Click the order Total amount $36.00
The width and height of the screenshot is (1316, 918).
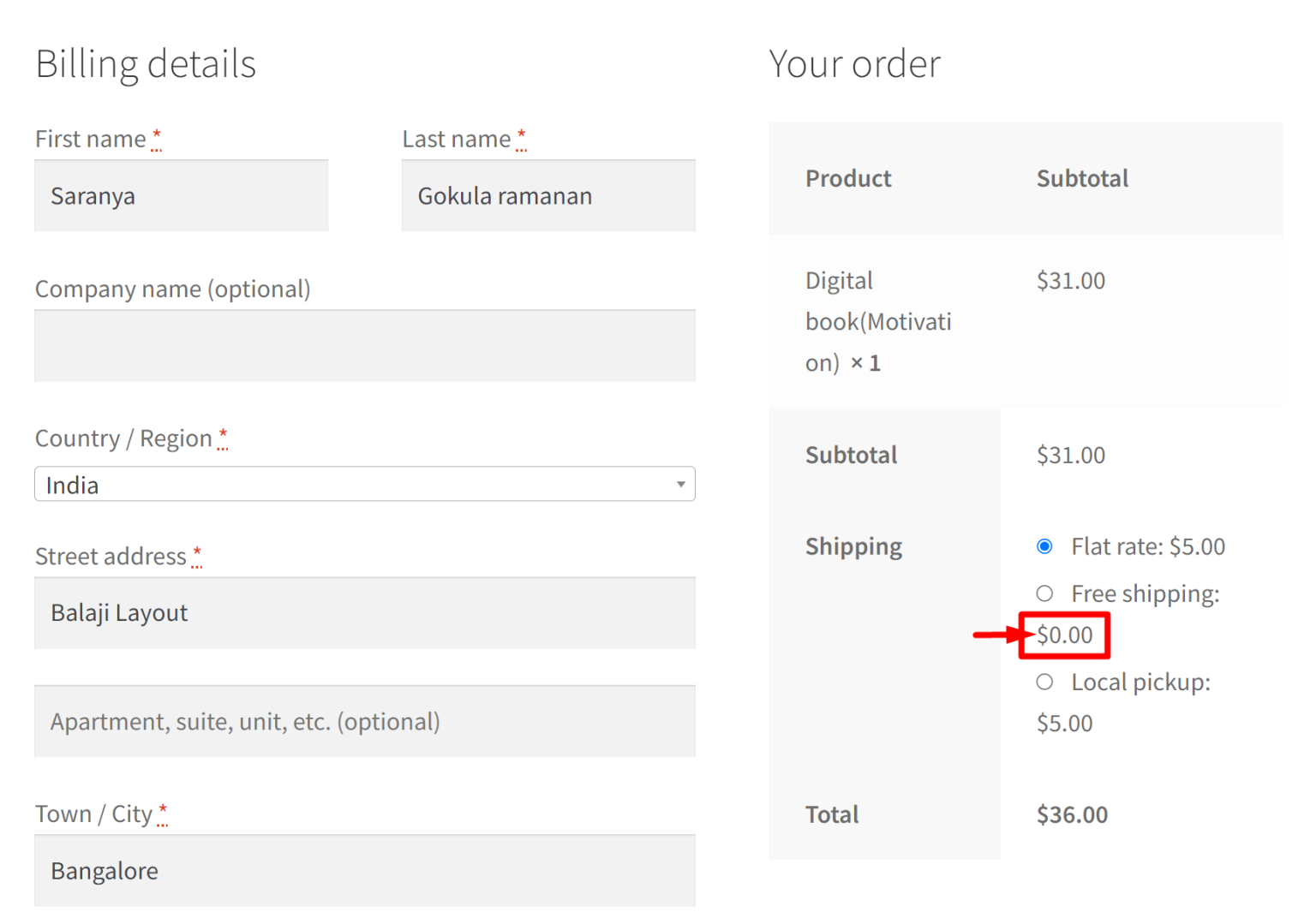[1071, 814]
